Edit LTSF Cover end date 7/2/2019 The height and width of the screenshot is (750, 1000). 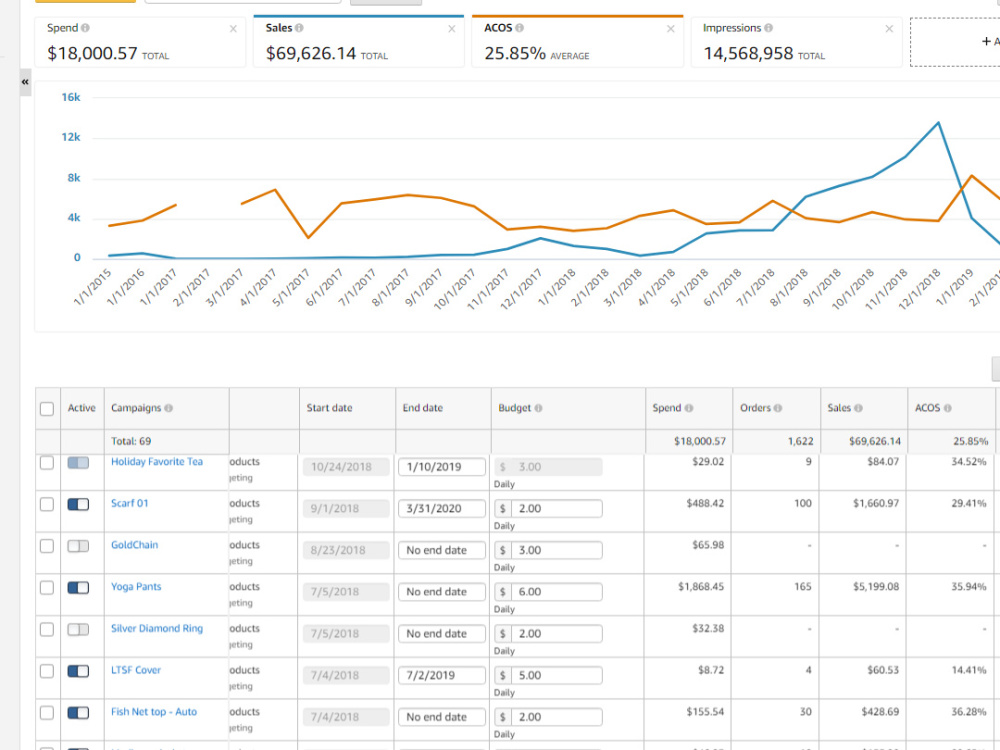coord(441,675)
